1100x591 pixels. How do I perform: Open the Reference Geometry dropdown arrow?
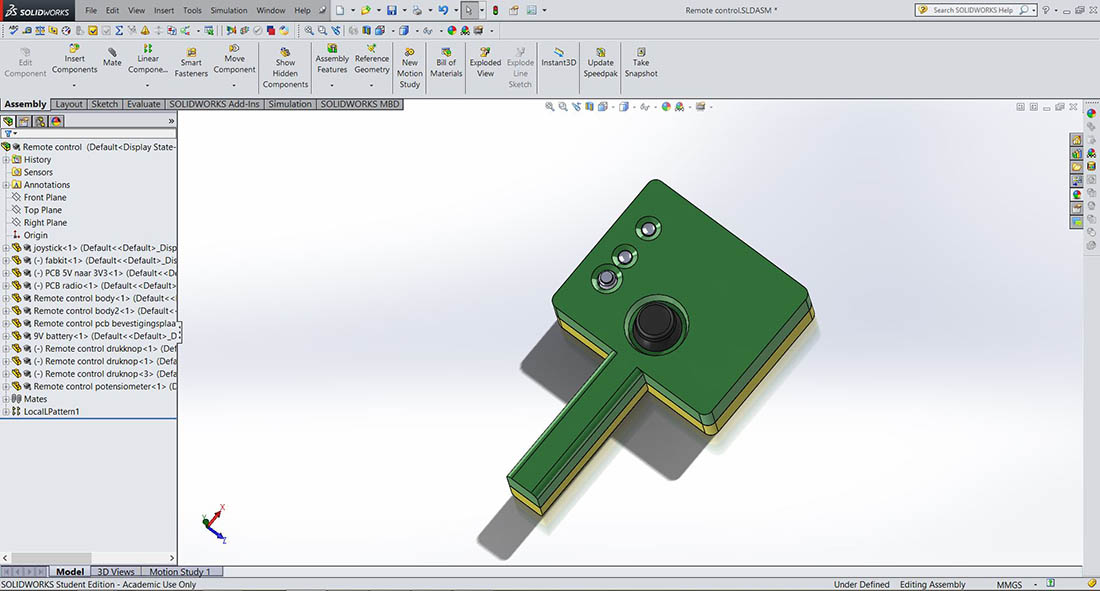371,86
